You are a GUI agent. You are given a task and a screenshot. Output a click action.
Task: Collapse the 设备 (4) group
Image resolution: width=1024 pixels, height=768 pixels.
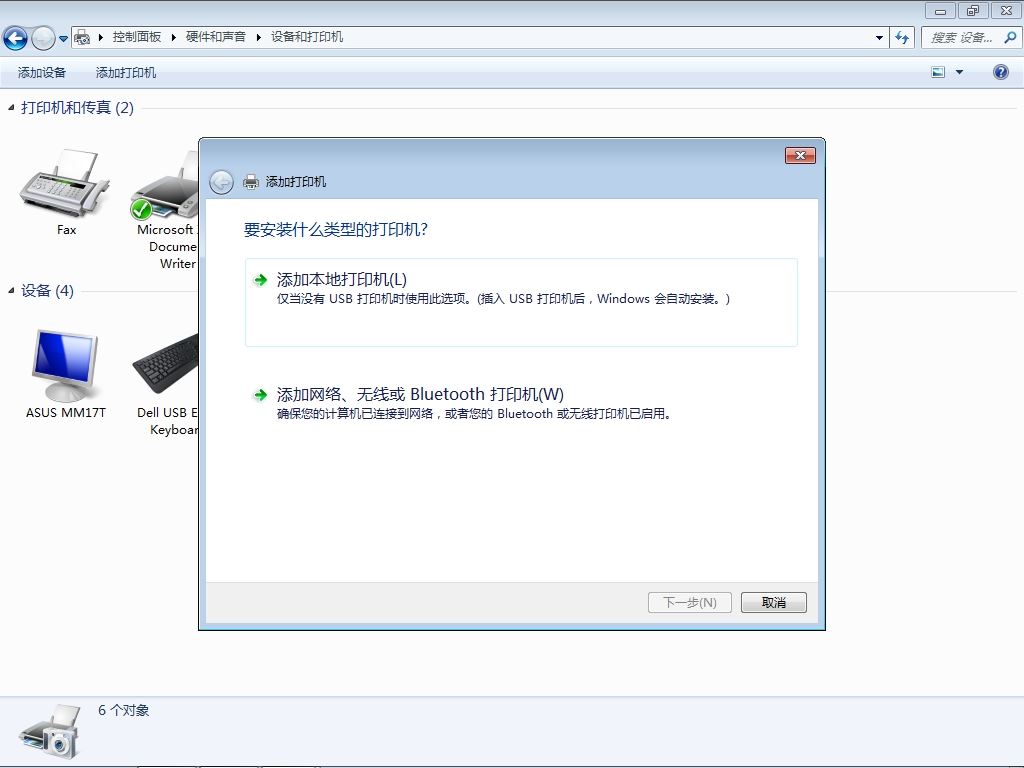coord(11,290)
